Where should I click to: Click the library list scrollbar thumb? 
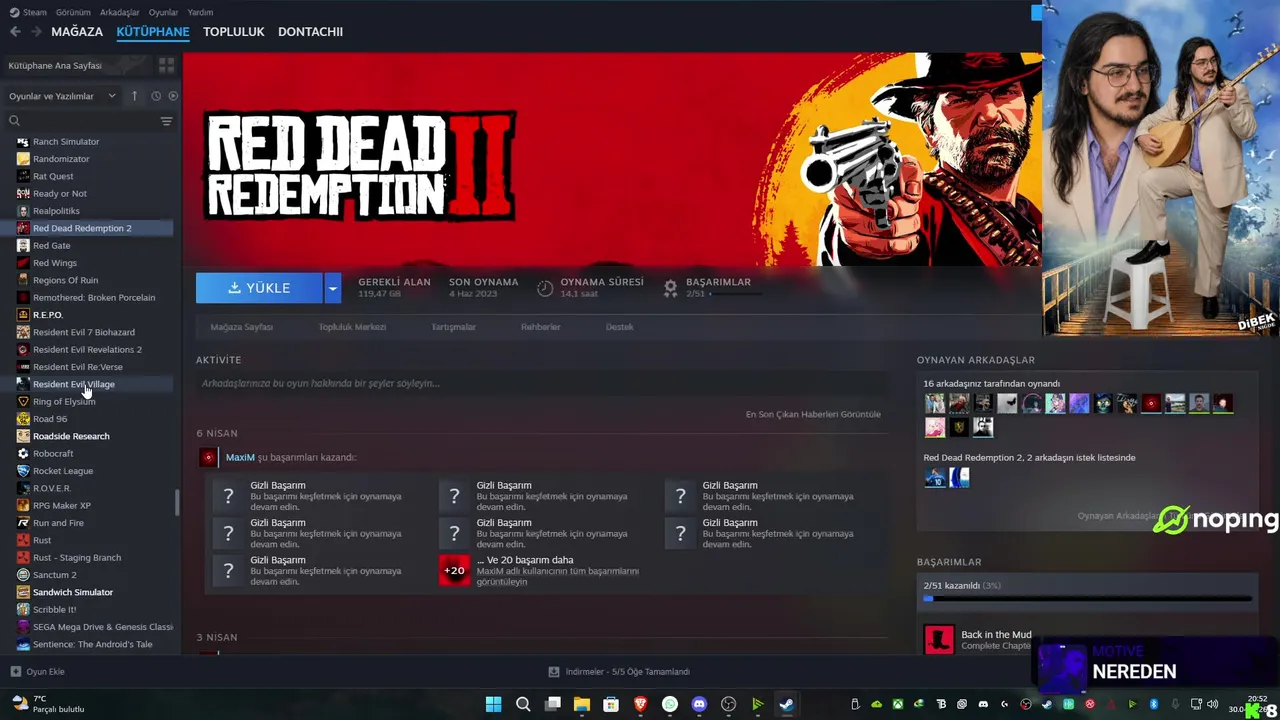(x=177, y=503)
